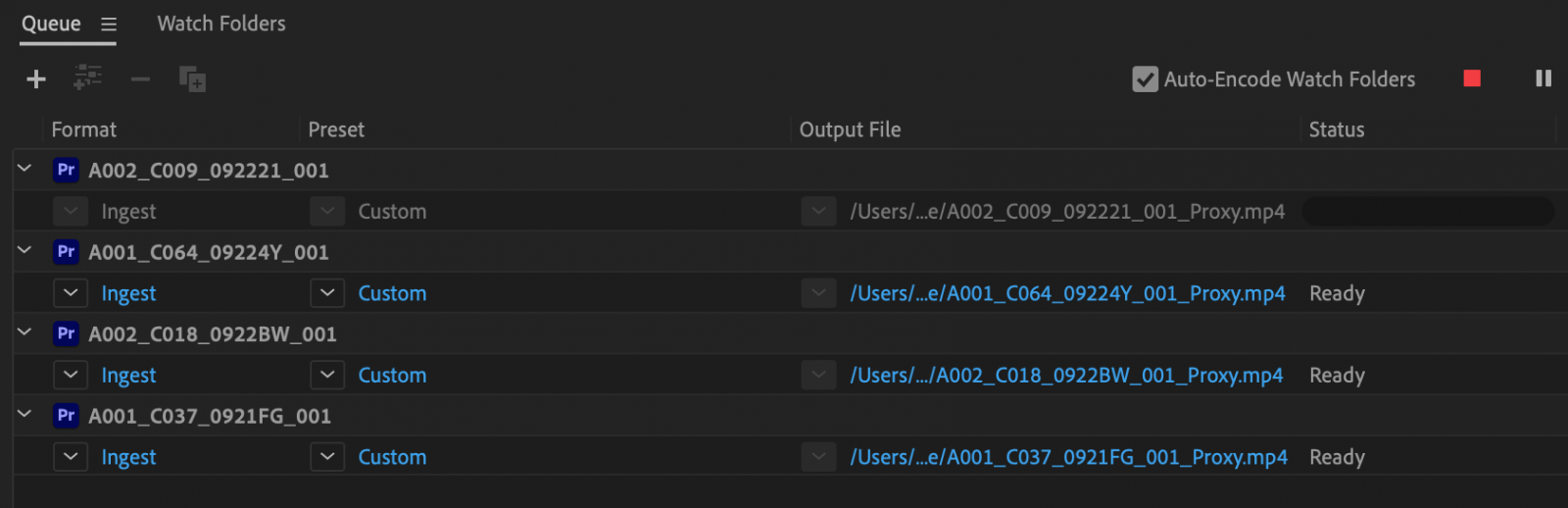Open format dropdown for A001_C064_09224Y_001
The width and height of the screenshot is (1568, 508).
pyautogui.click(x=71, y=293)
